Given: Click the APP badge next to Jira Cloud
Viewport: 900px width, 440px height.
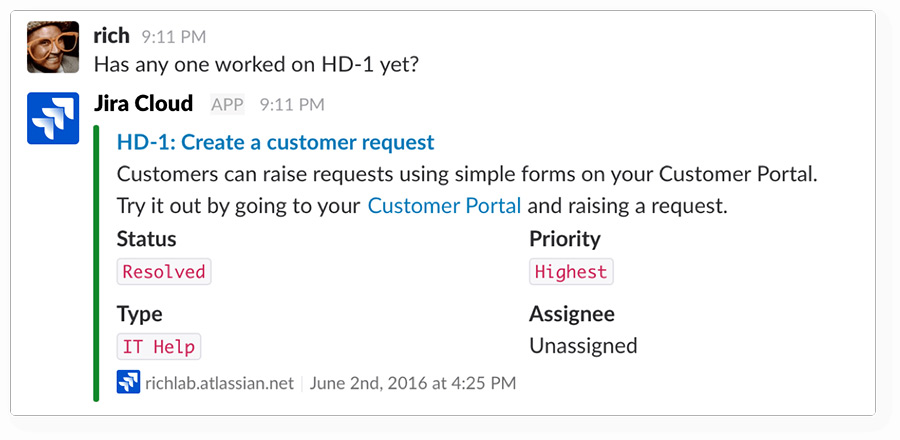Looking at the screenshot, I should tap(227, 104).
